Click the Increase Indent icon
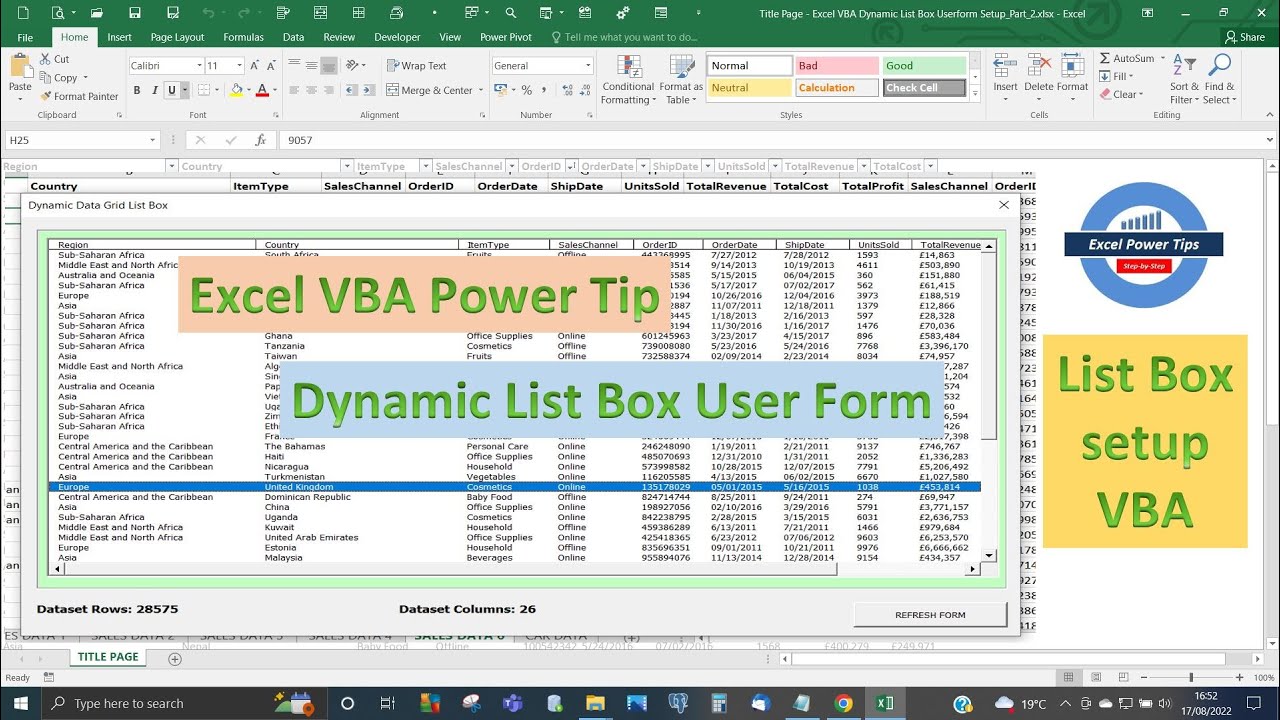Screen dimensions: 1280x720 [x=368, y=90]
